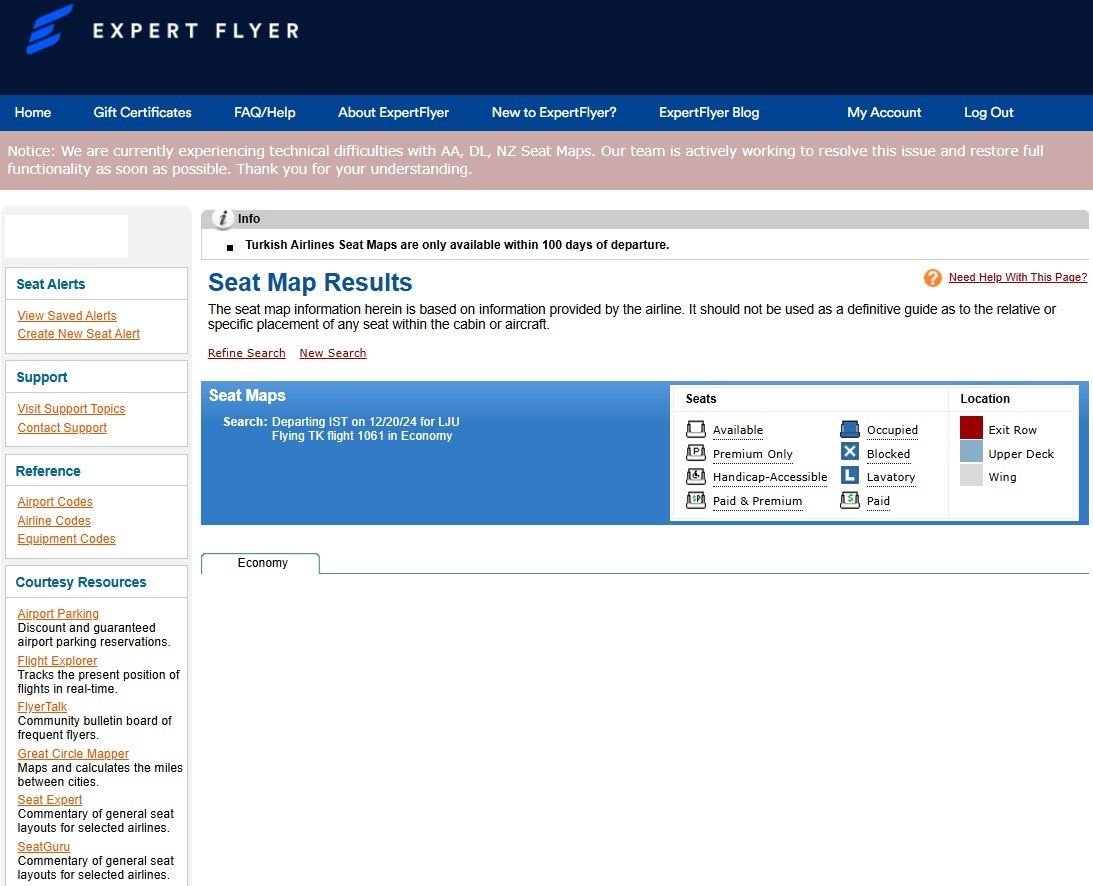Screen dimensions: 1093x886
Task: Click the Info circle icon above the notice
Action: pyautogui.click(x=224, y=218)
